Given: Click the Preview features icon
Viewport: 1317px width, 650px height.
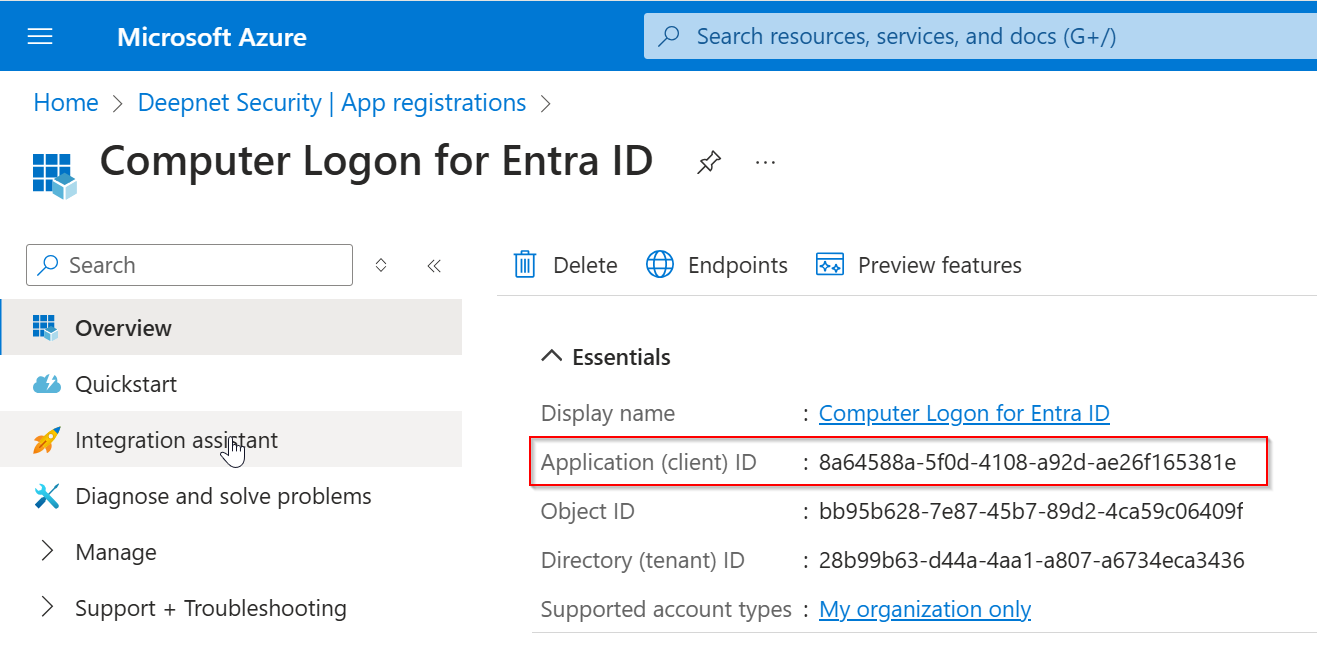Looking at the screenshot, I should click(x=830, y=265).
